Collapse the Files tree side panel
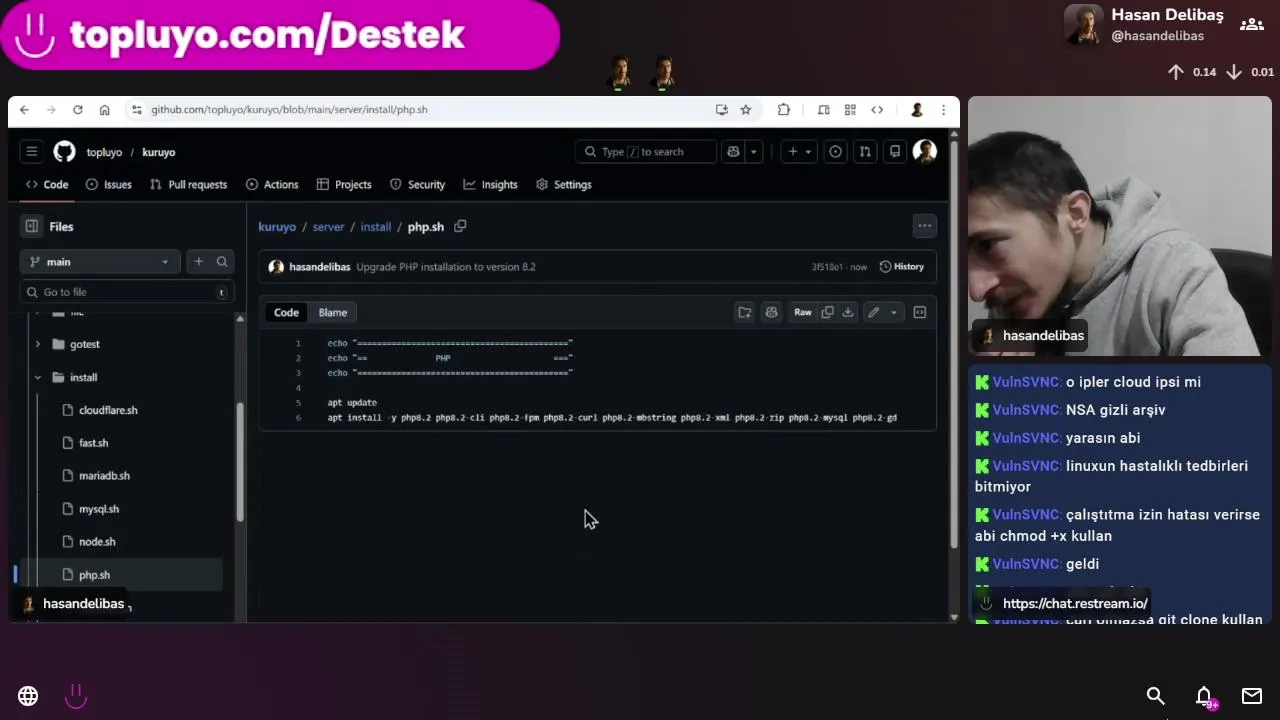Screen dimensions: 1280x720 click(32, 227)
